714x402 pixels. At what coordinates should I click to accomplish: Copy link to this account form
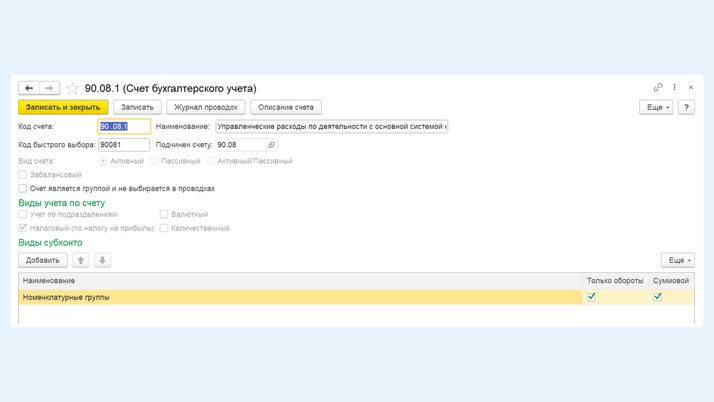tap(658, 87)
